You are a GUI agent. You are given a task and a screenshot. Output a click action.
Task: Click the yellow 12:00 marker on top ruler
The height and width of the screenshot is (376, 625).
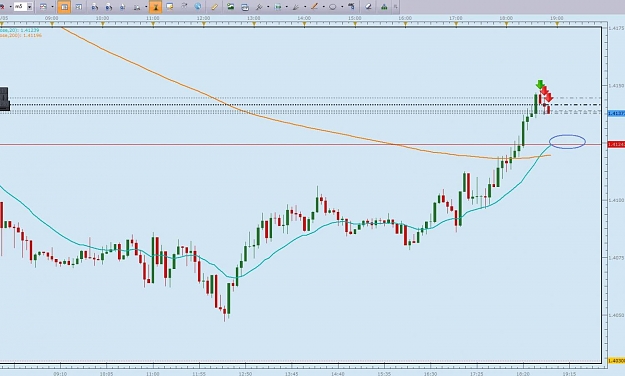pos(204,24)
